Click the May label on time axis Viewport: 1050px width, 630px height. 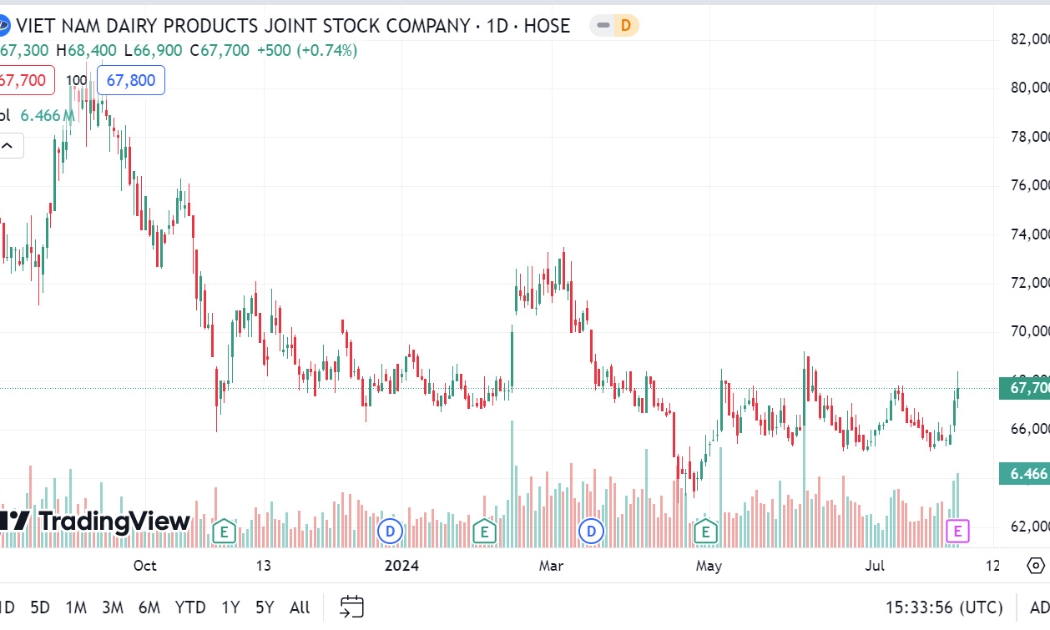708,566
